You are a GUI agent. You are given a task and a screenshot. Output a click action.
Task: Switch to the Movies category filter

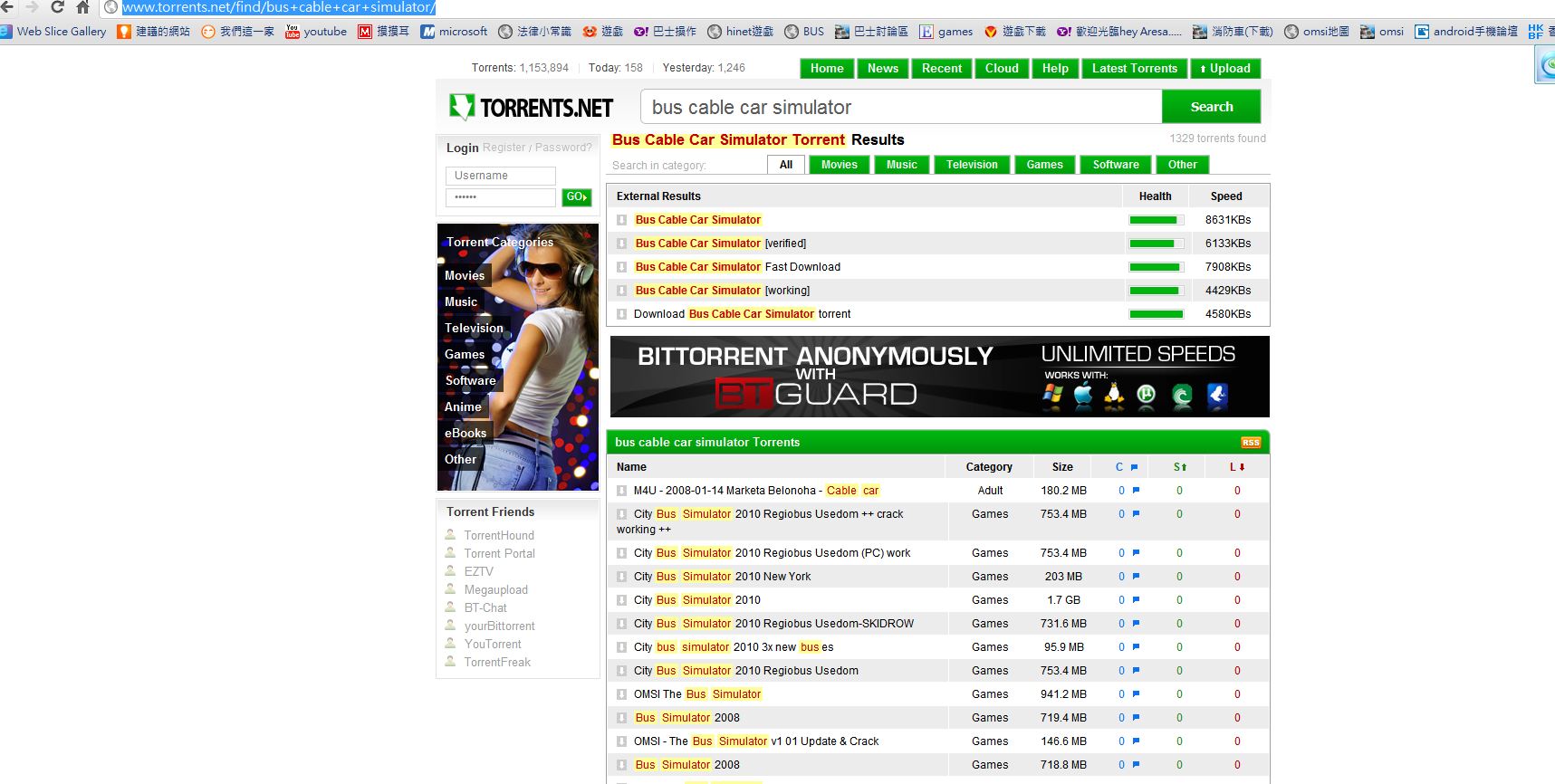pyautogui.click(x=839, y=165)
